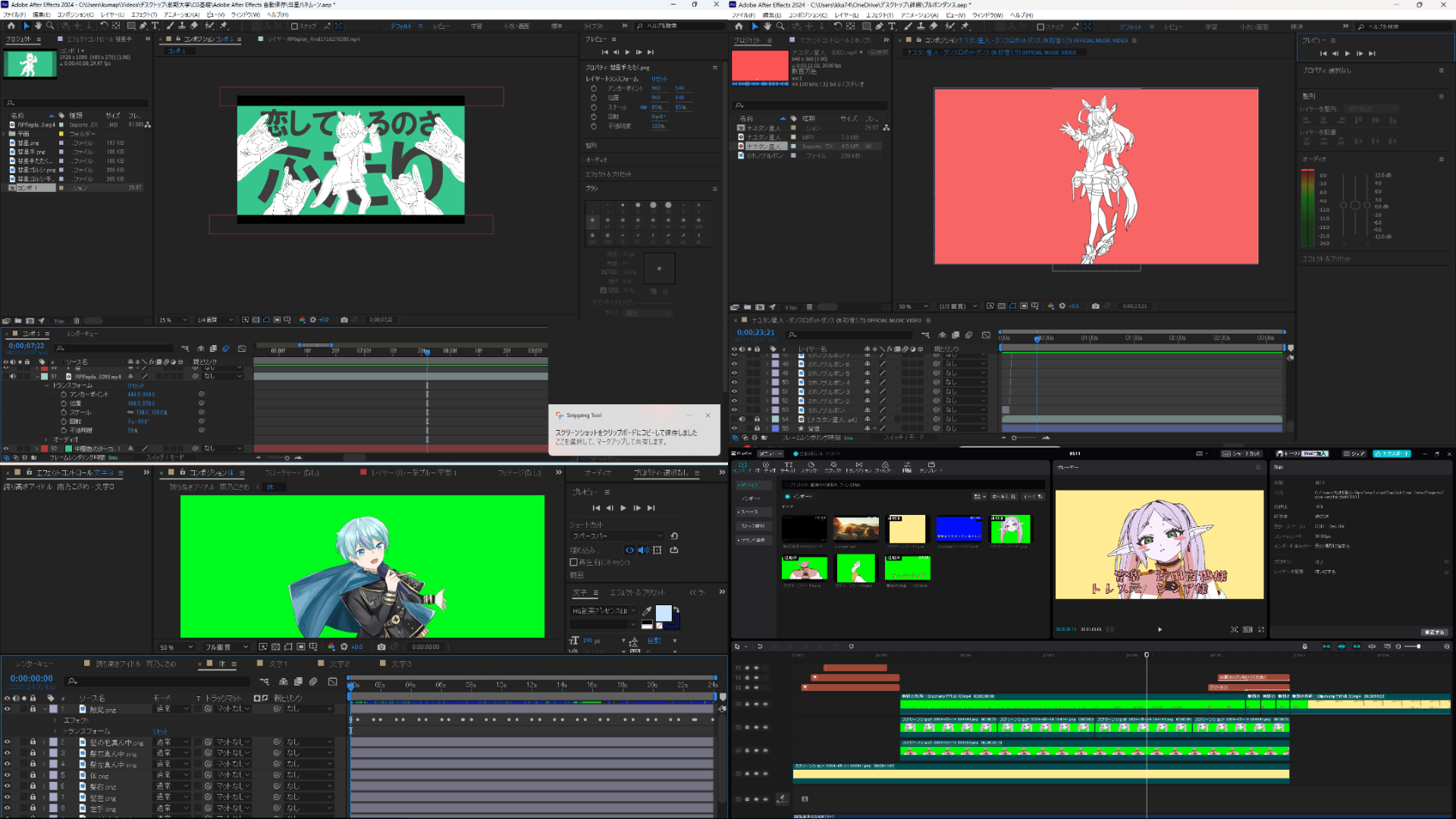
Task: Click the microphone record icon in CapCut timeline
Action: [1304, 647]
